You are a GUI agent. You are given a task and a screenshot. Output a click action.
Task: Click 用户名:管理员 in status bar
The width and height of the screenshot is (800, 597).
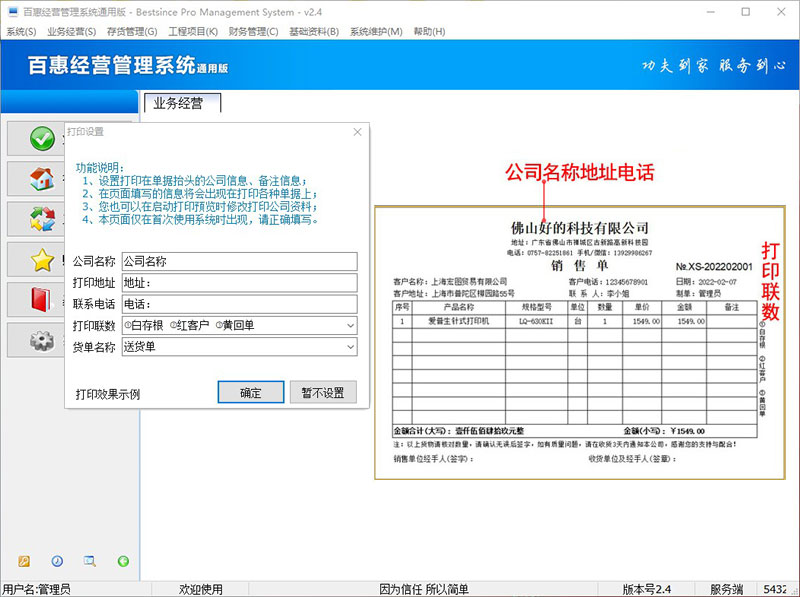(x=36, y=589)
